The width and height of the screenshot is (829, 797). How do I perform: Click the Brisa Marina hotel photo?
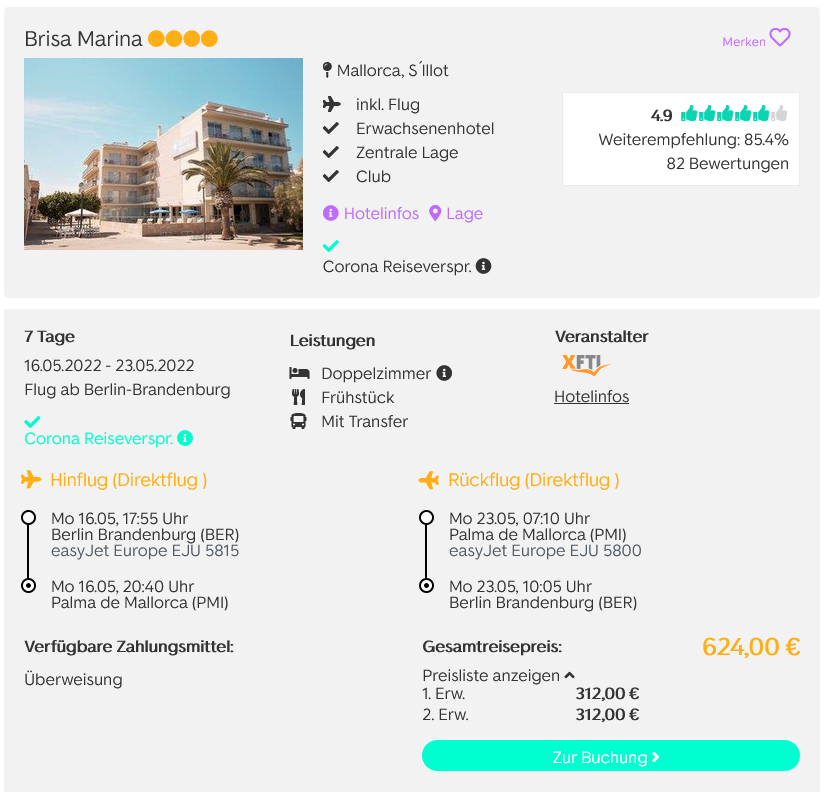[163, 154]
